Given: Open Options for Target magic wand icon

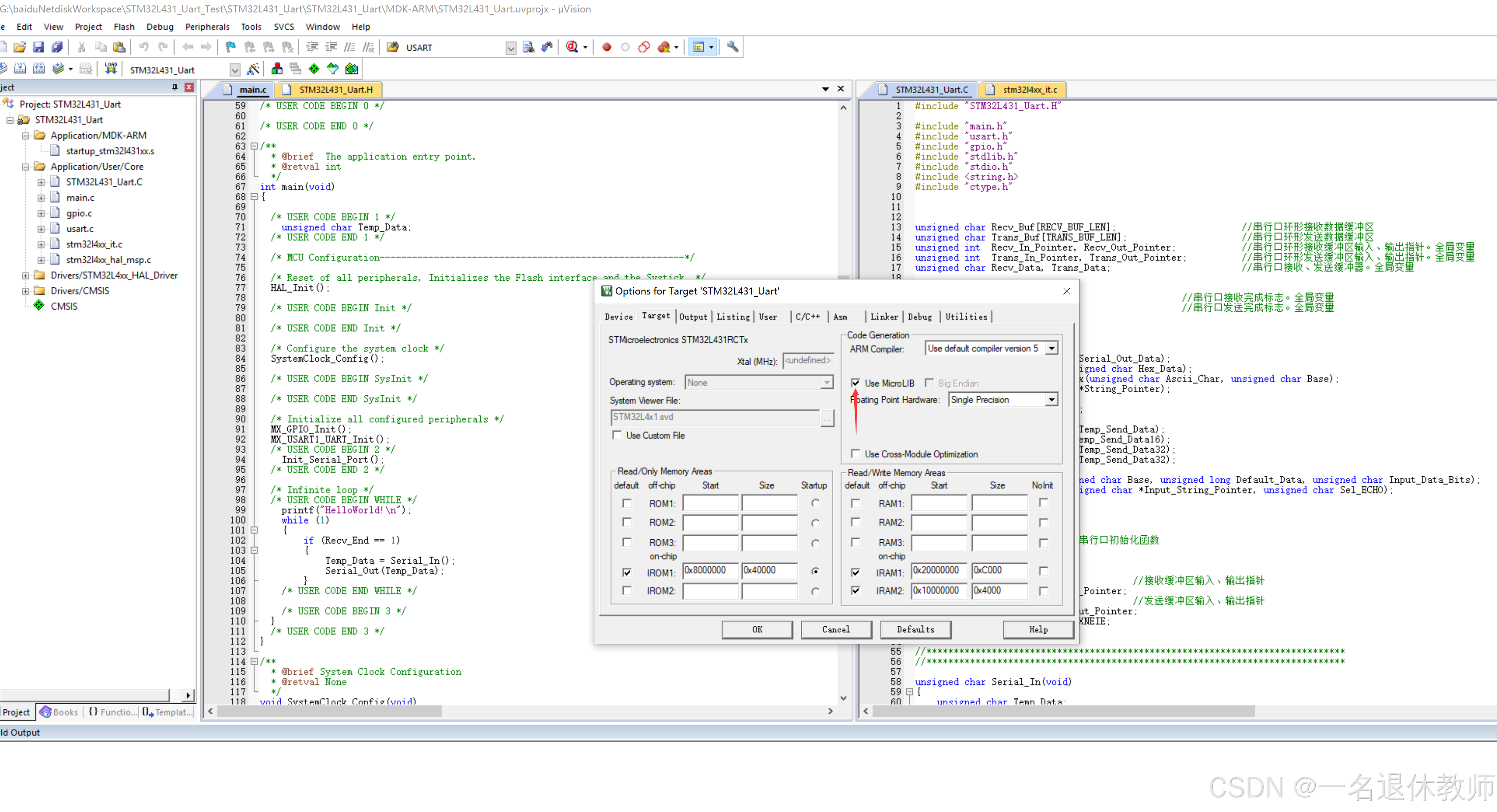Looking at the screenshot, I should (253, 69).
